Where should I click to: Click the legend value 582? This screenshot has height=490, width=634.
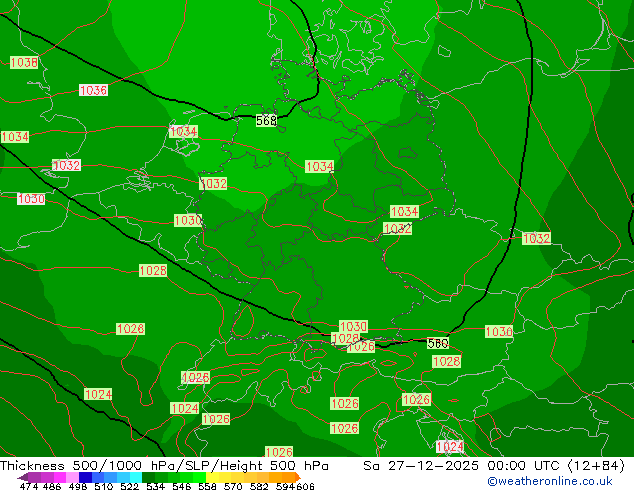(x=259, y=486)
